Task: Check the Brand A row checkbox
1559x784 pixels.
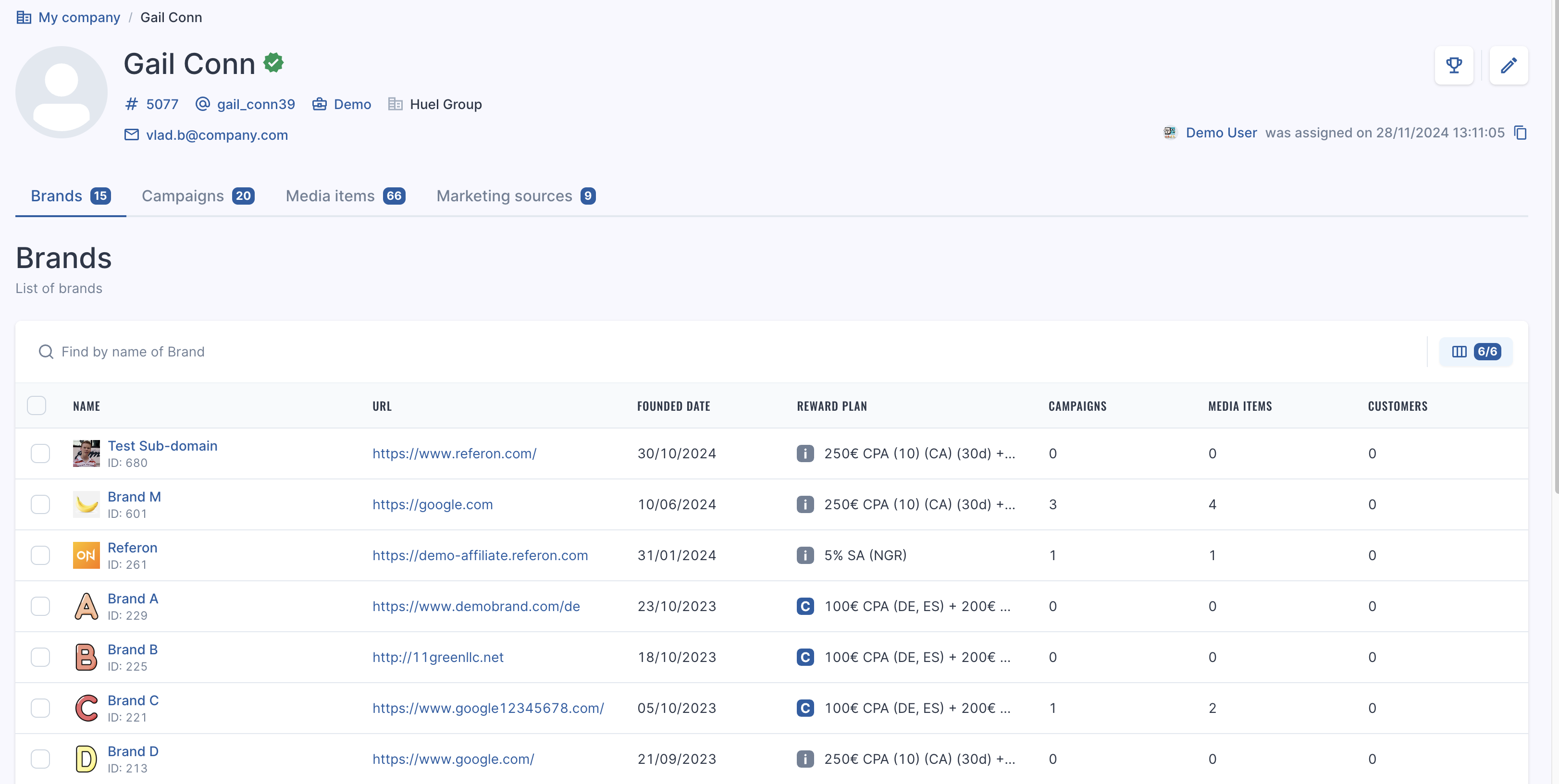Action: pyautogui.click(x=40, y=606)
